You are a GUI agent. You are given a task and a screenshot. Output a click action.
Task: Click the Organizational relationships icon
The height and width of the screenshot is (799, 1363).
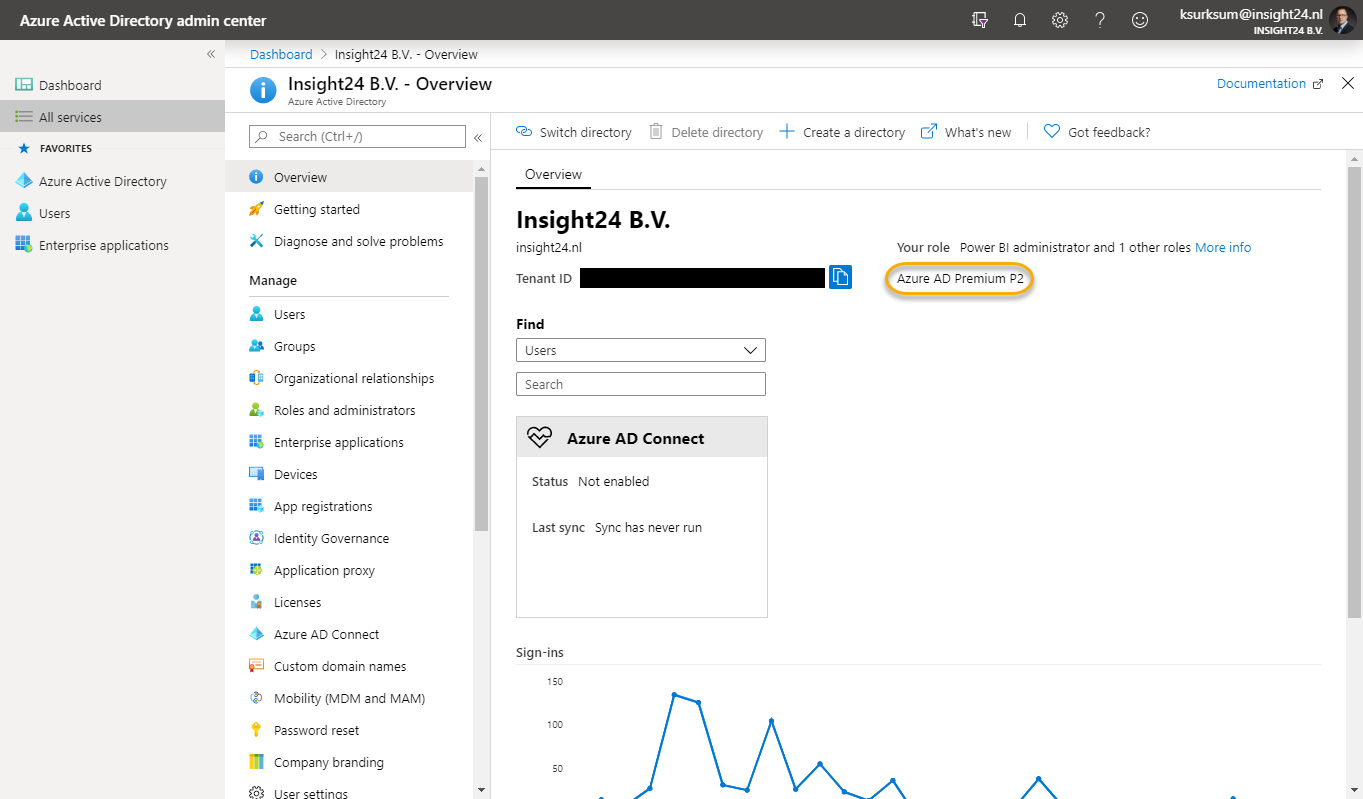(256, 378)
